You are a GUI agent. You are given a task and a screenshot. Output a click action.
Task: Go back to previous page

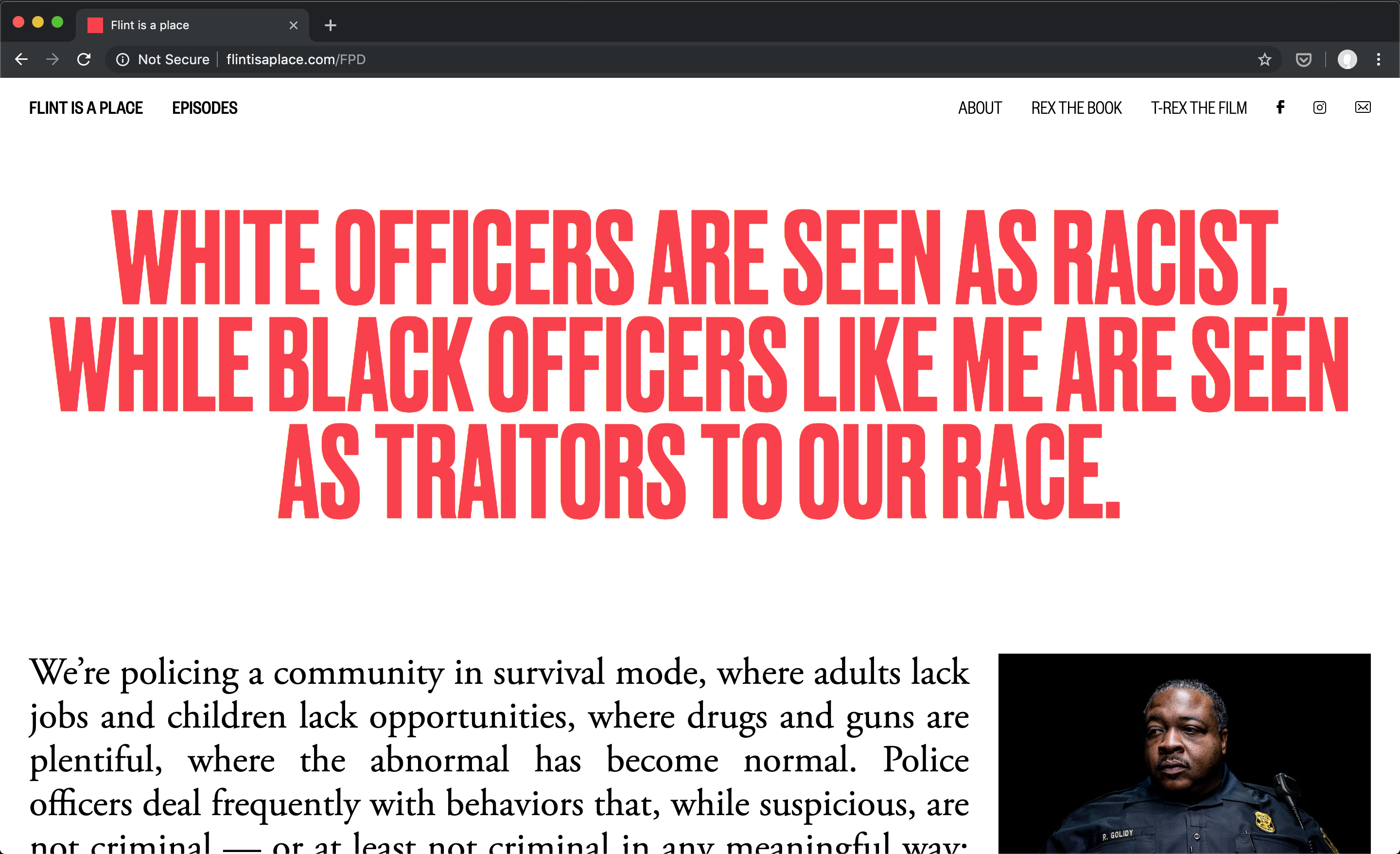[21, 60]
